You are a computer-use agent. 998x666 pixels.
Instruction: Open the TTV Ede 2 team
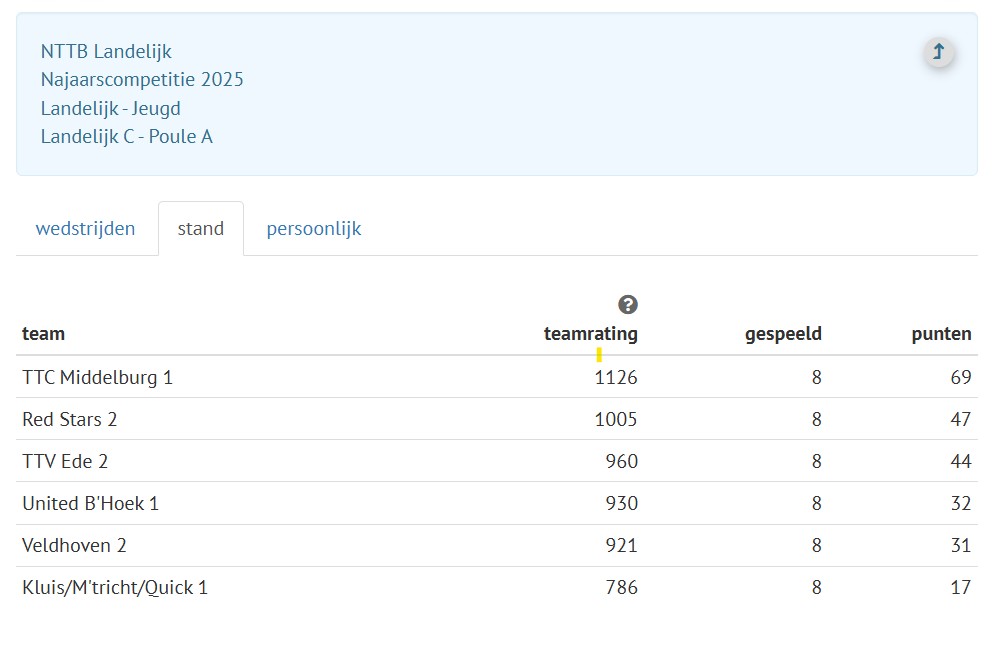[65, 462]
